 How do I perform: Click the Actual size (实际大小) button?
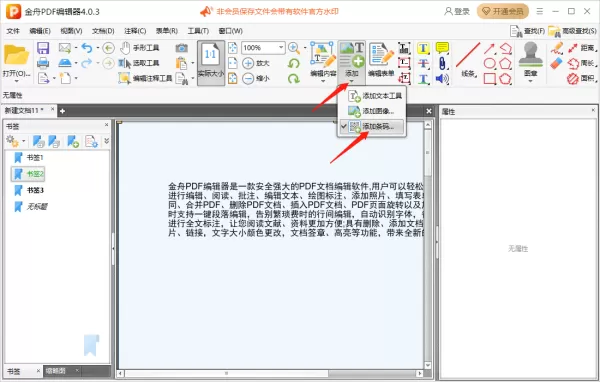(211, 63)
